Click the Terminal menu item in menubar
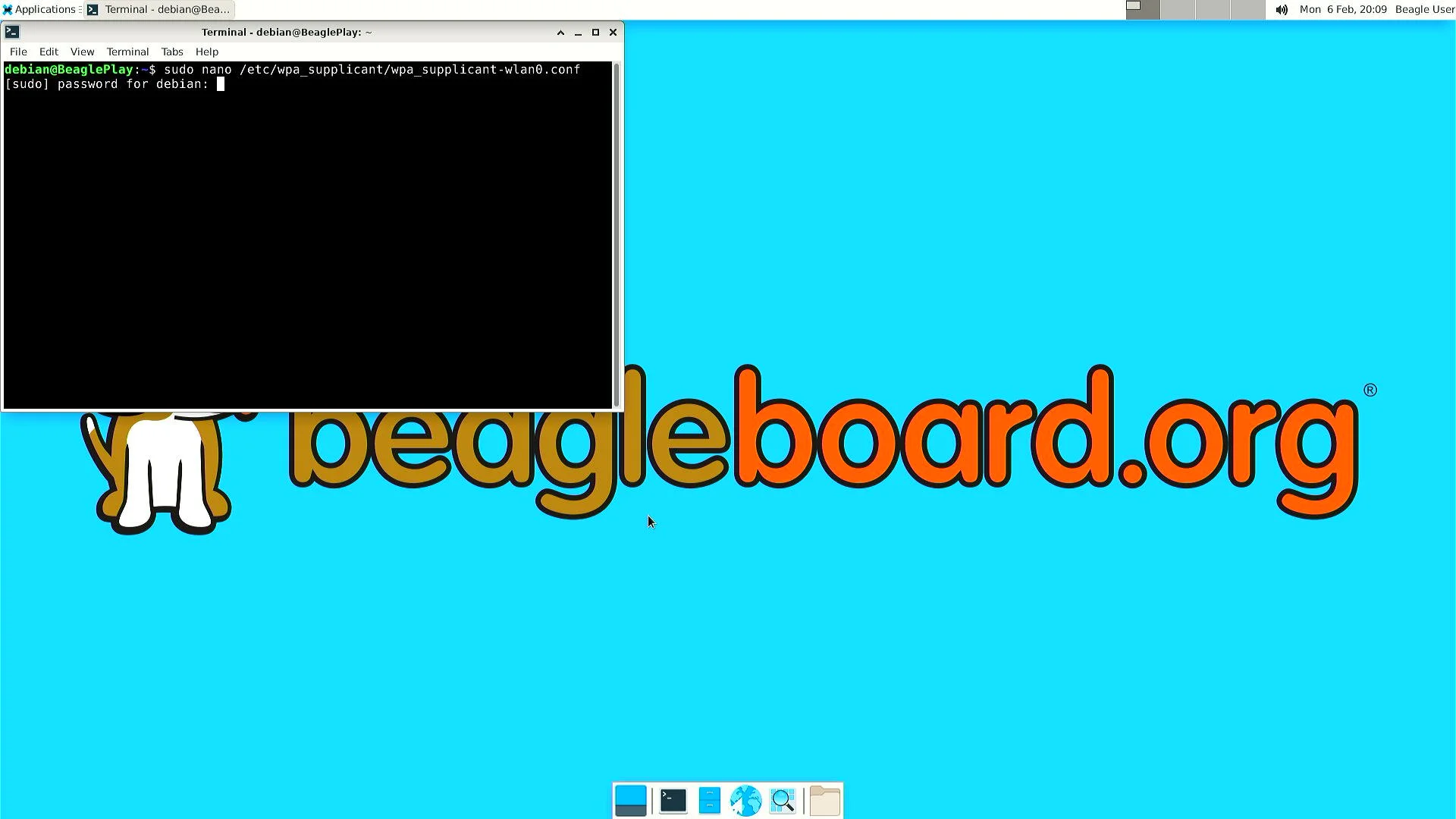Screen dimensions: 1456x819 [x=127, y=51]
